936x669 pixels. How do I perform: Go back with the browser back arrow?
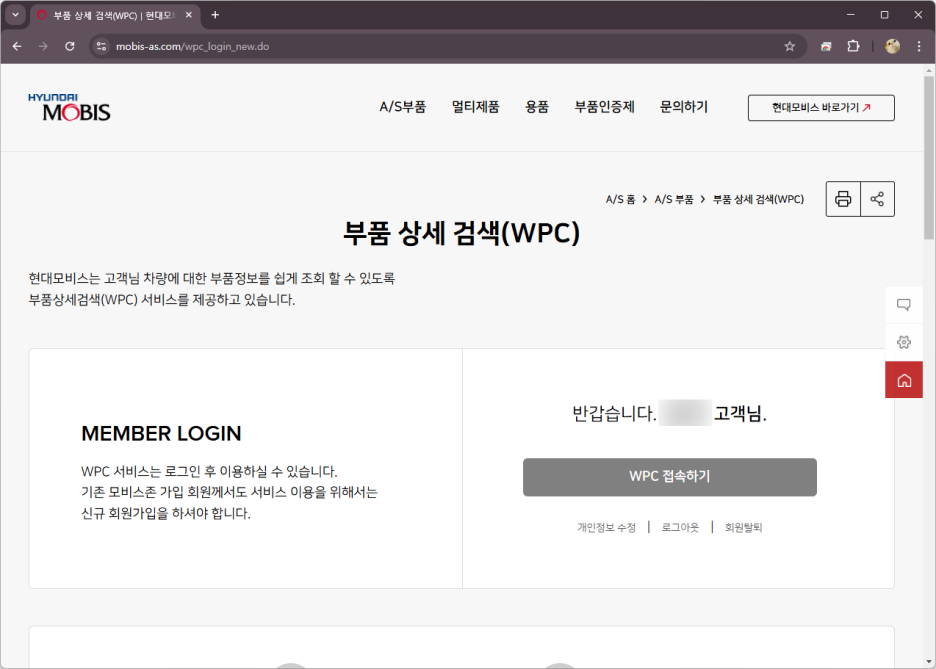[17, 47]
